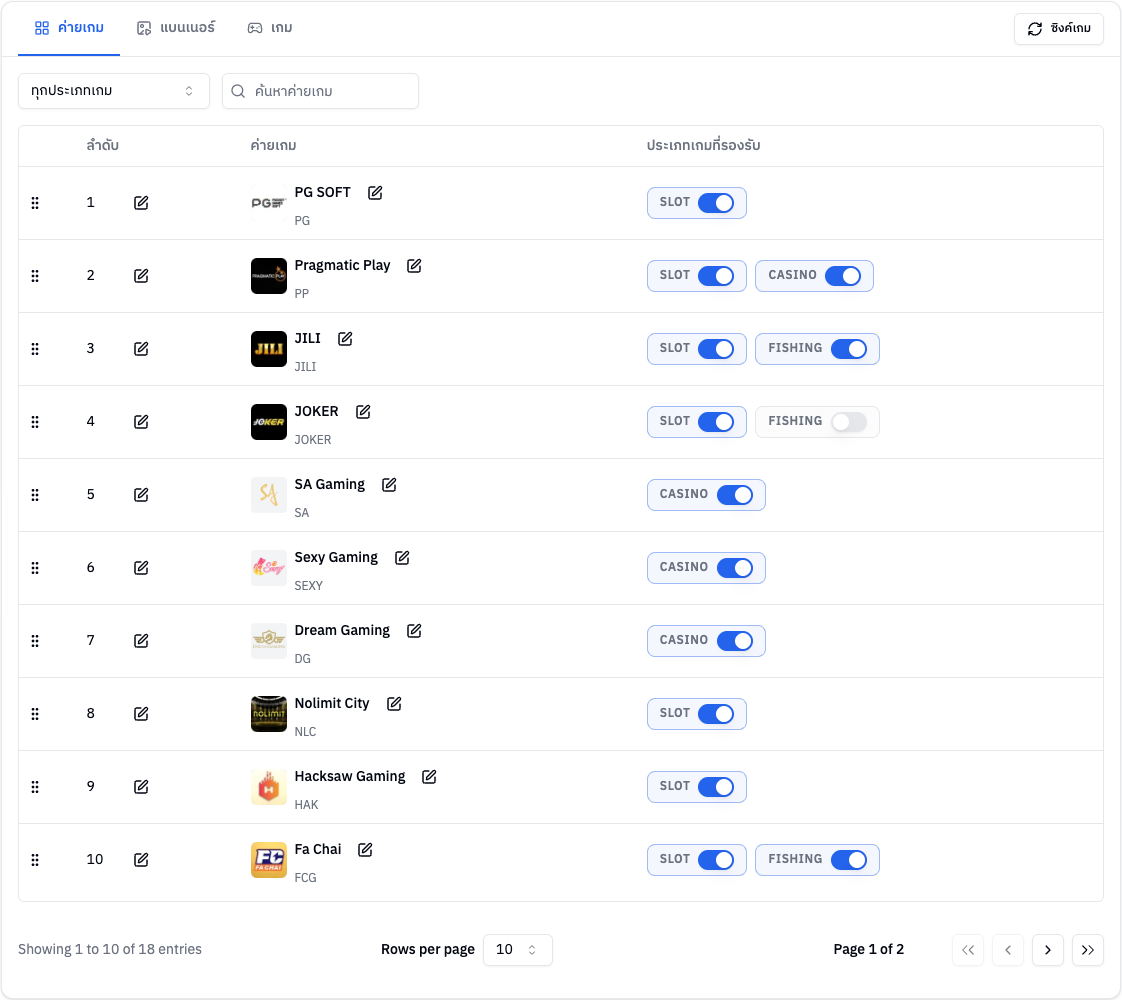1122x1000 pixels.
Task: Toggle CASINO switch for SA Gaming
Action: coord(735,495)
